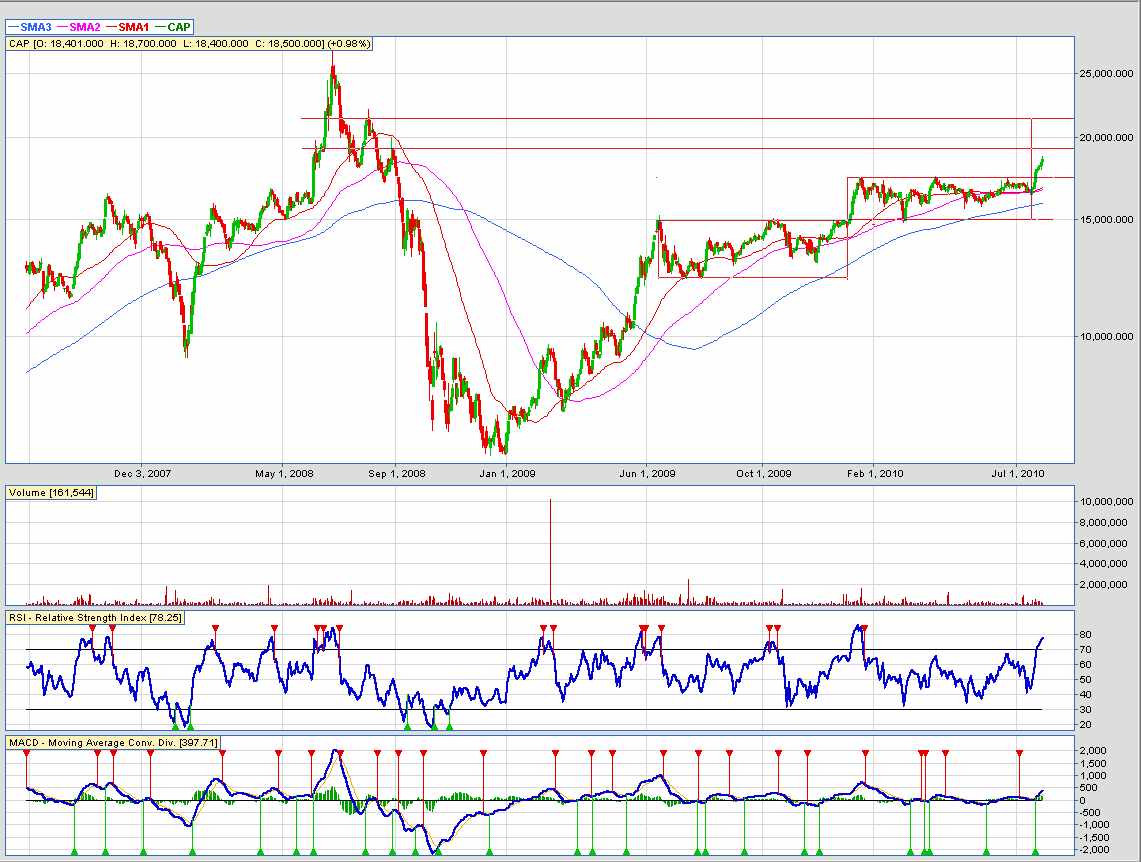This screenshot has height=862, width=1141.
Task: Click the Dec 3, 2007 date label
Action: pyautogui.click(x=142, y=473)
